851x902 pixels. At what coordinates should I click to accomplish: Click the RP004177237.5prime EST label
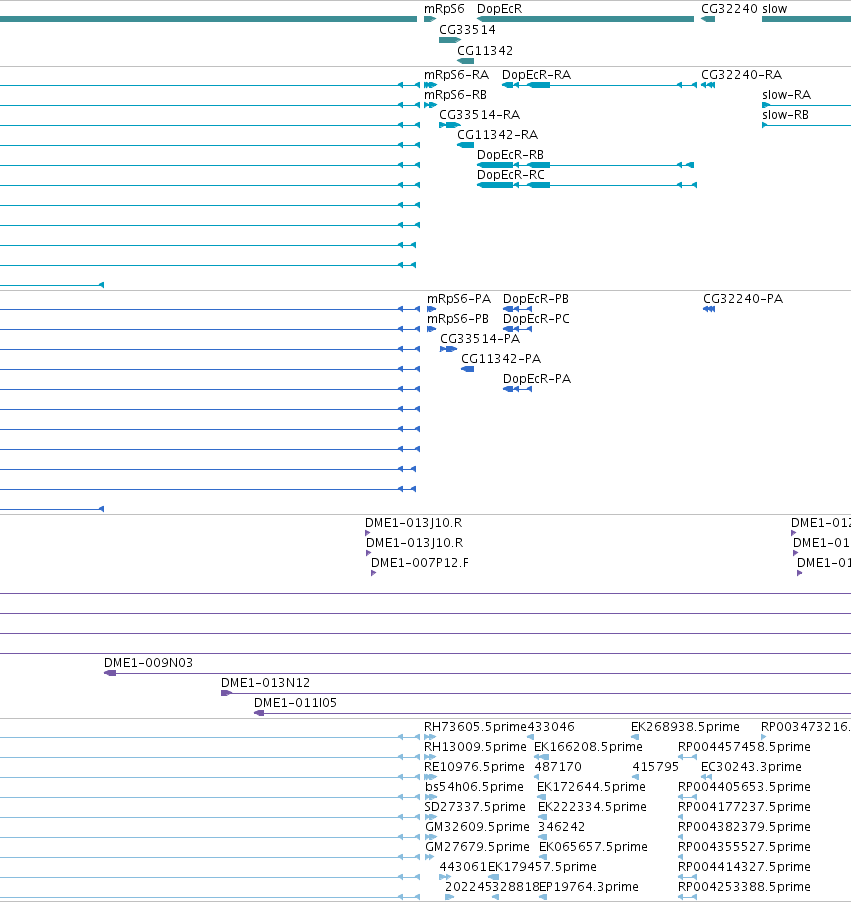[x=744, y=807]
